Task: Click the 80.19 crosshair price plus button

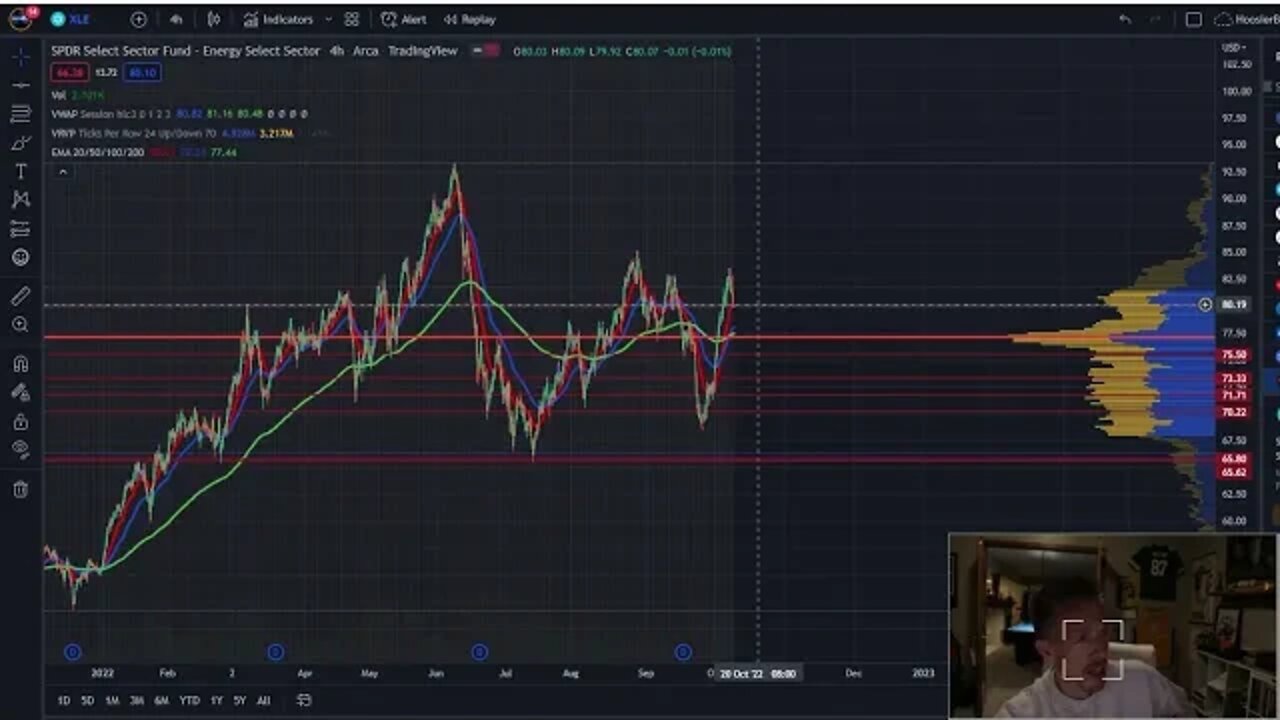Action: click(x=1205, y=304)
